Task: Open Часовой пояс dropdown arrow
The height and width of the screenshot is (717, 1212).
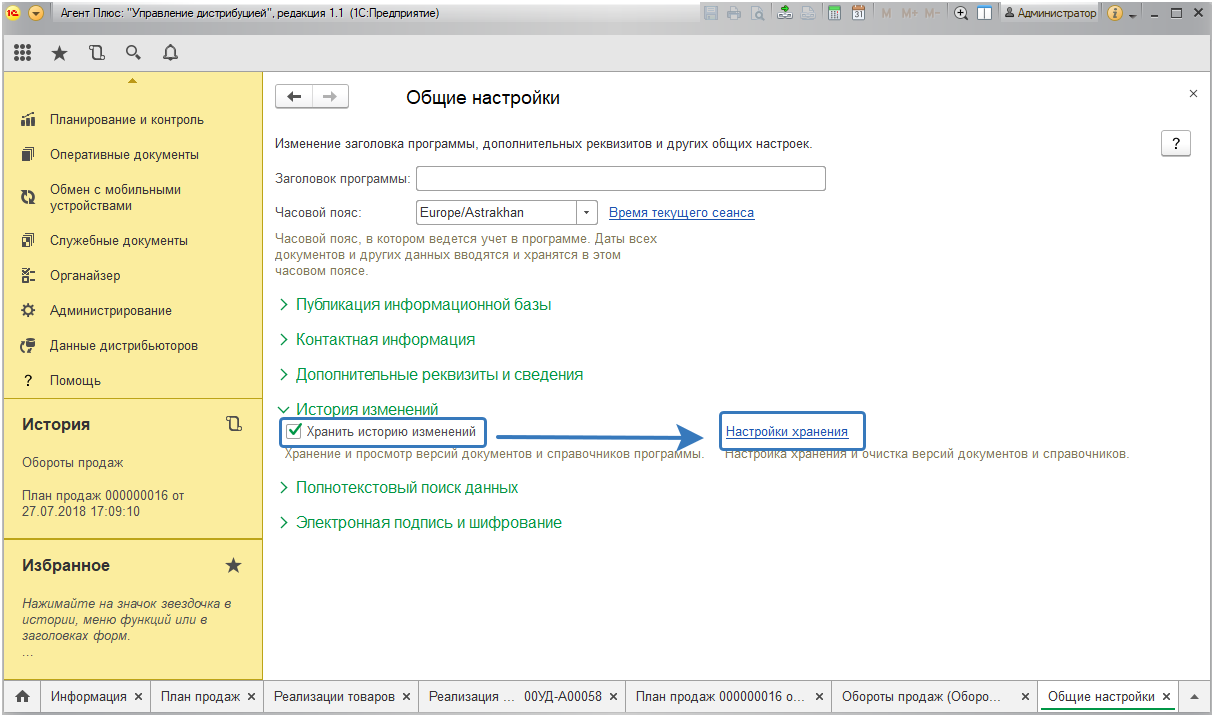Action: pos(587,212)
